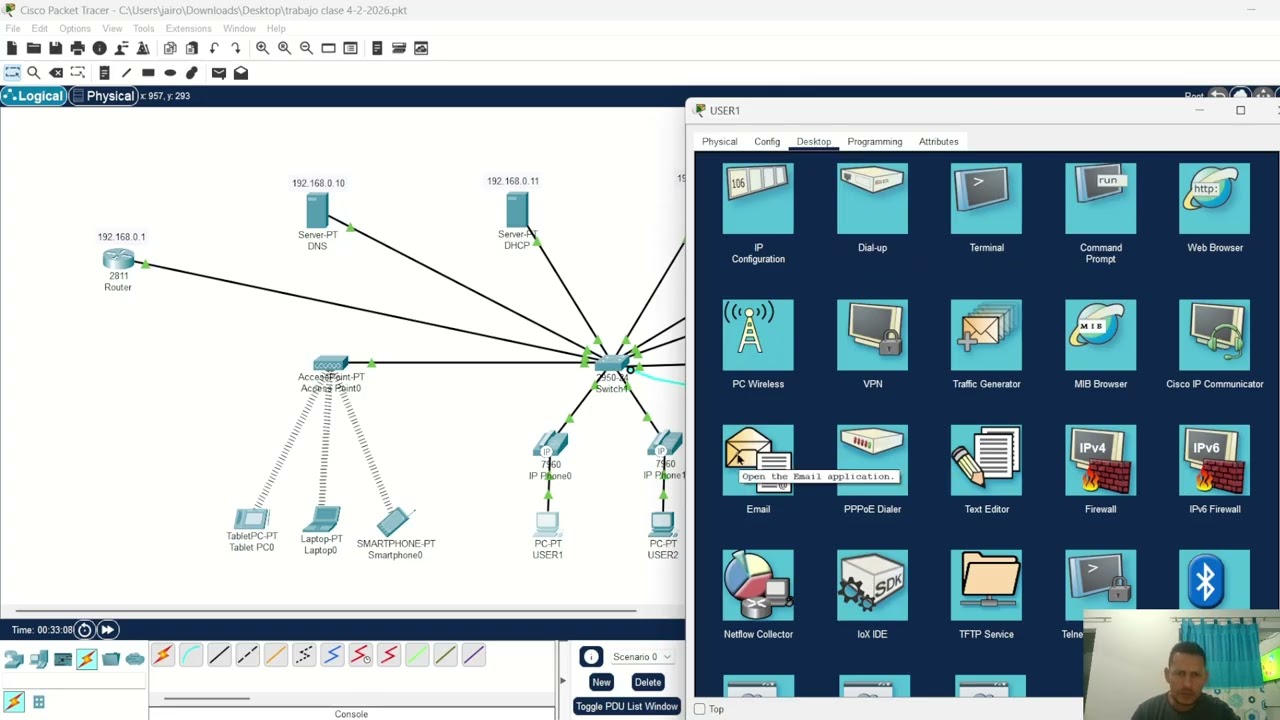
Task: Open Command Prompt on USER1
Action: click(1100, 200)
